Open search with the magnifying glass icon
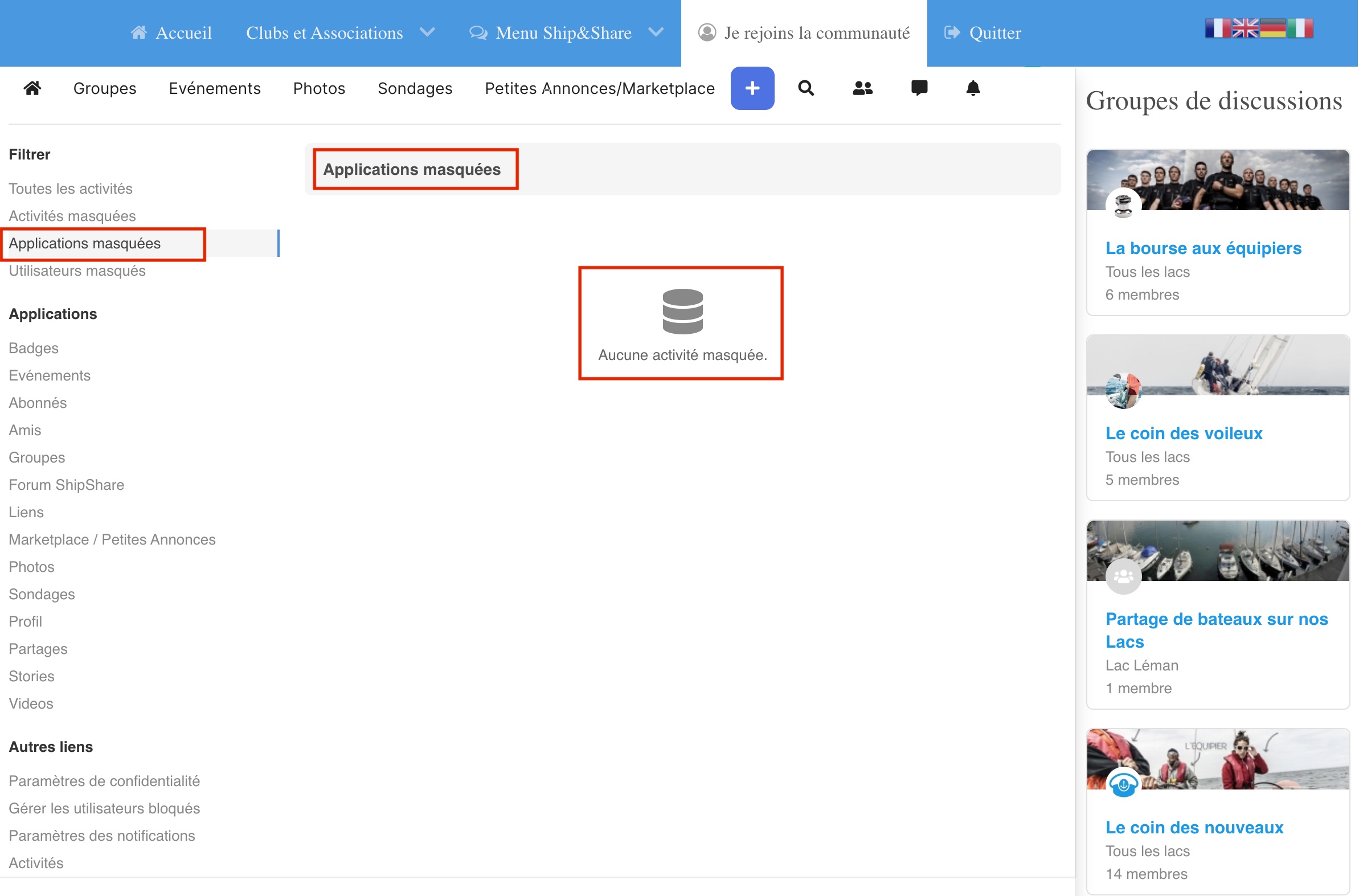 click(x=806, y=88)
